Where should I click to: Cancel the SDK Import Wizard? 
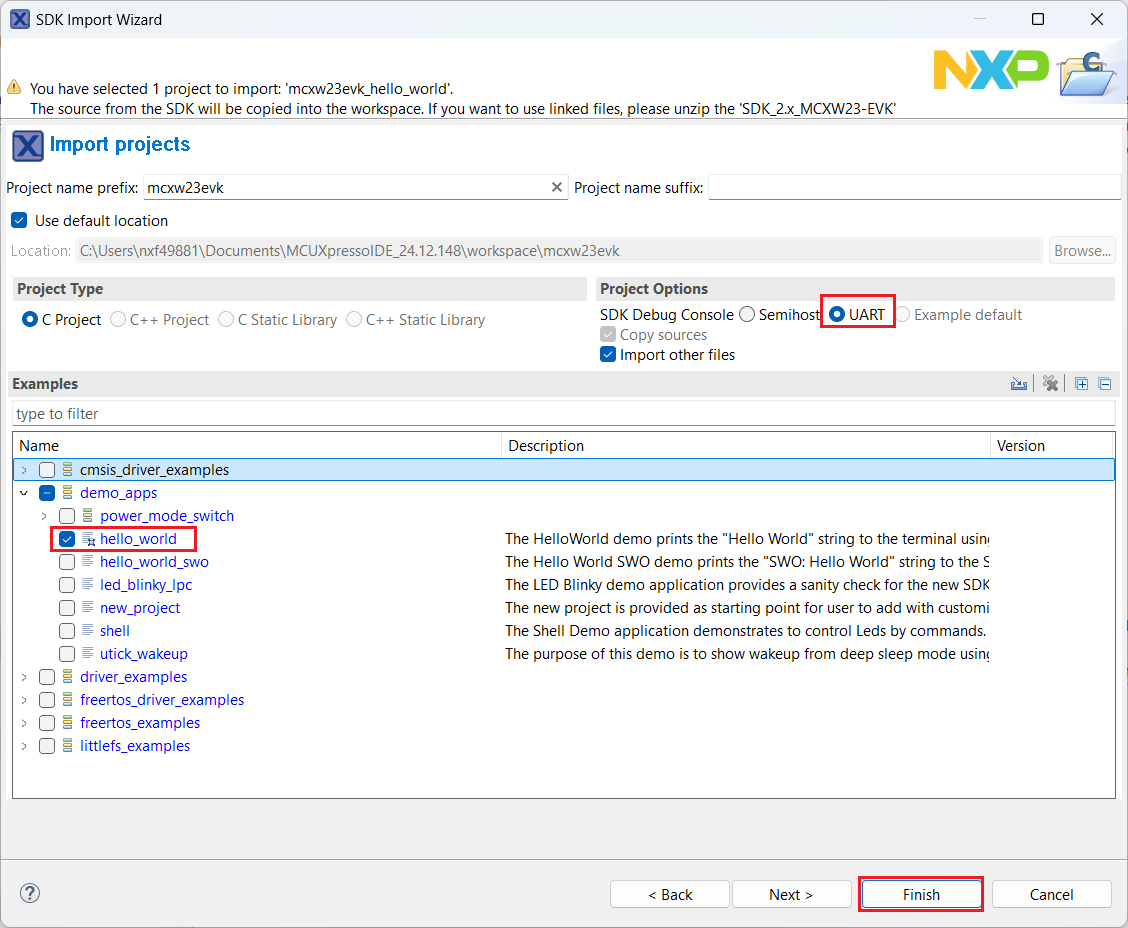(x=1051, y=894)
